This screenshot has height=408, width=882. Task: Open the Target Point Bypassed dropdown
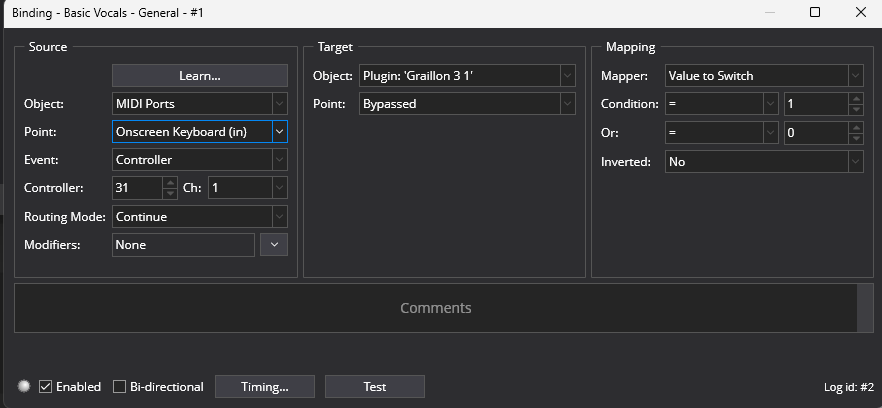[467, 104]
